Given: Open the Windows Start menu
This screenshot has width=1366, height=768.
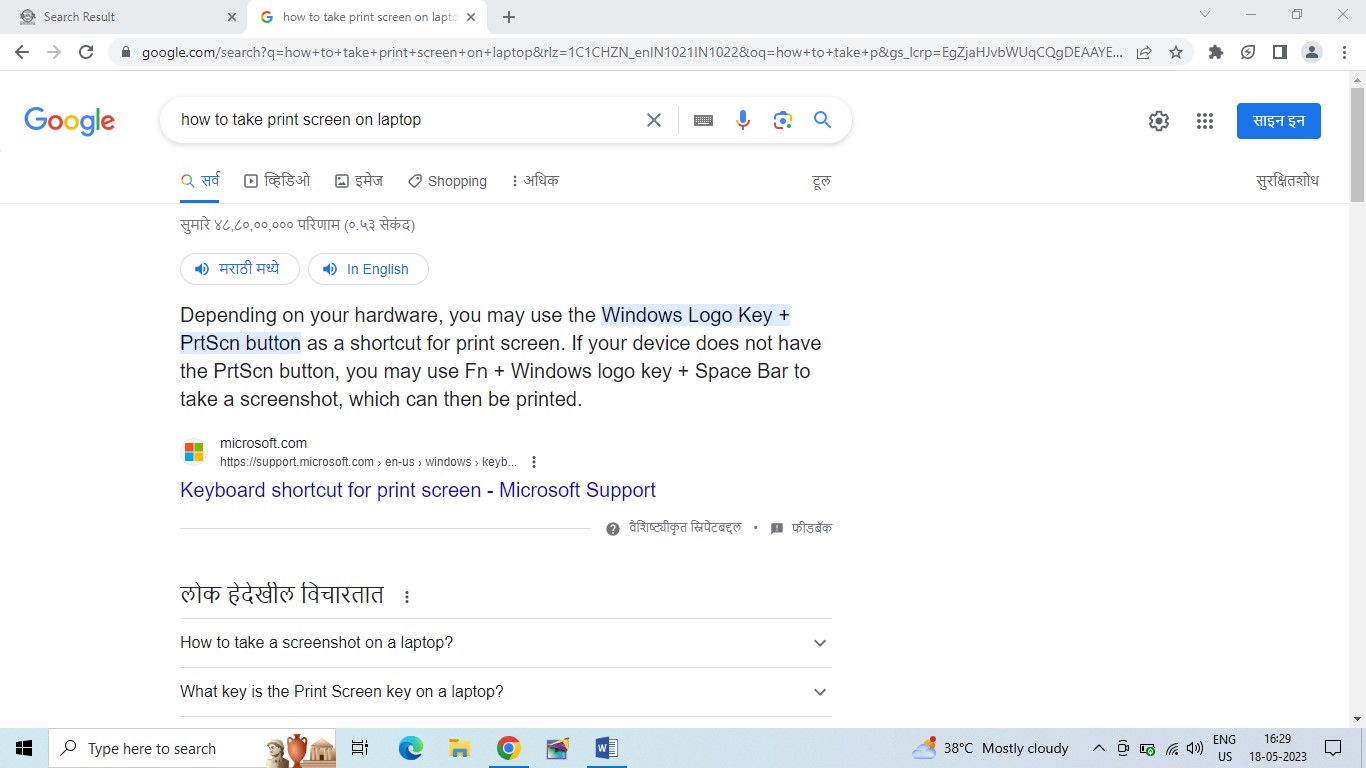Looking at the screenshot, I should (24, 748).
